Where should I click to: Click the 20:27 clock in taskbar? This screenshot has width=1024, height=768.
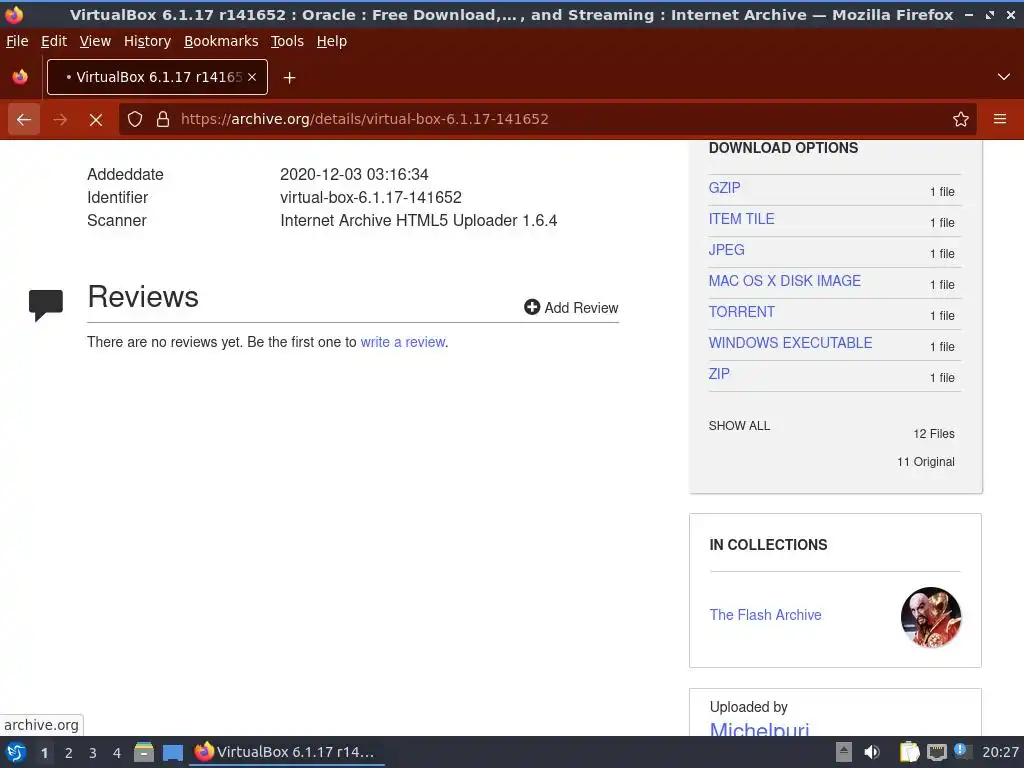click(x=1000, y=752)
